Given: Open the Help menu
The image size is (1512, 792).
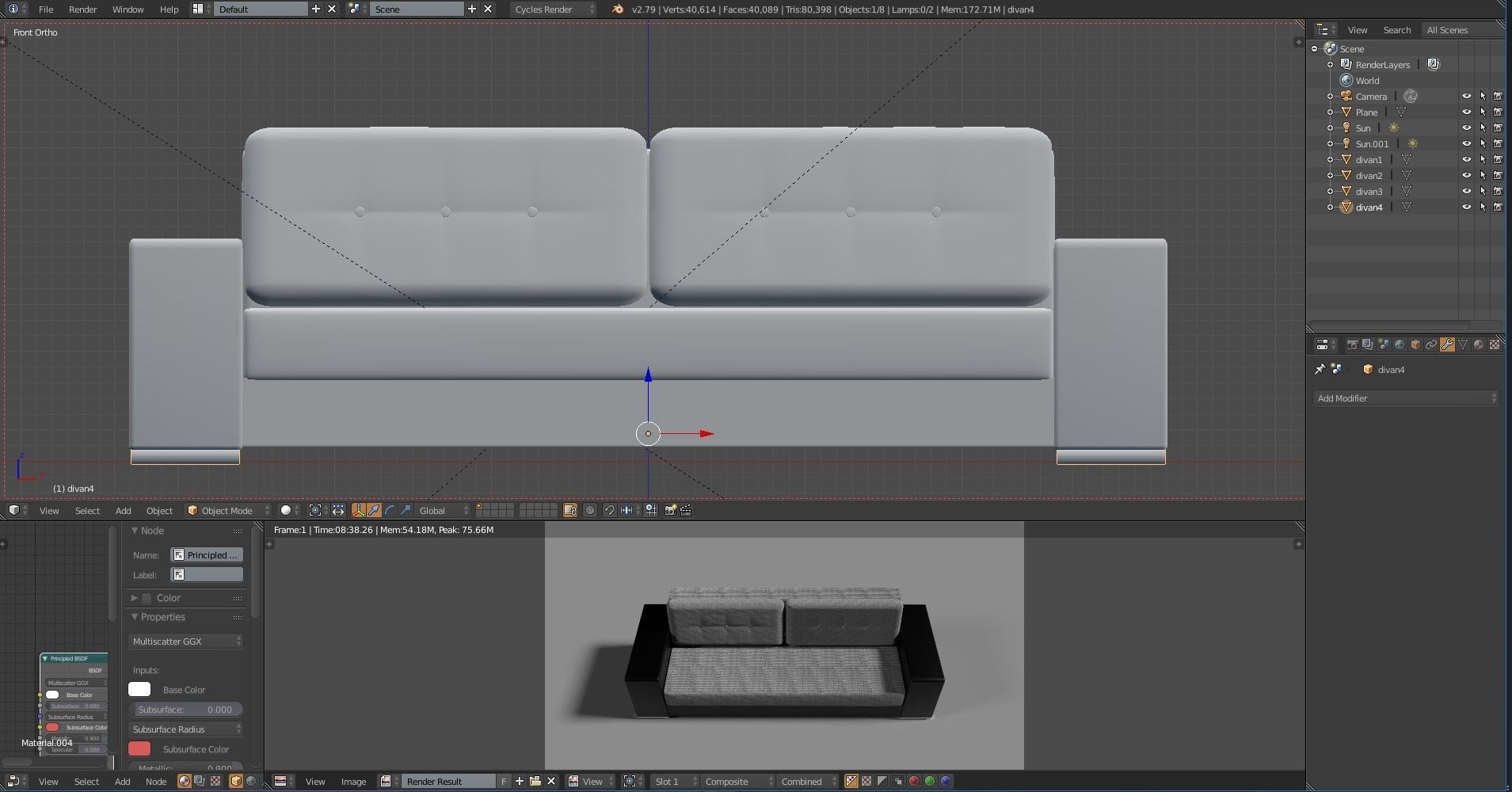Looking at the screenshot, I should pyautogui.click(x=169, y=10).
